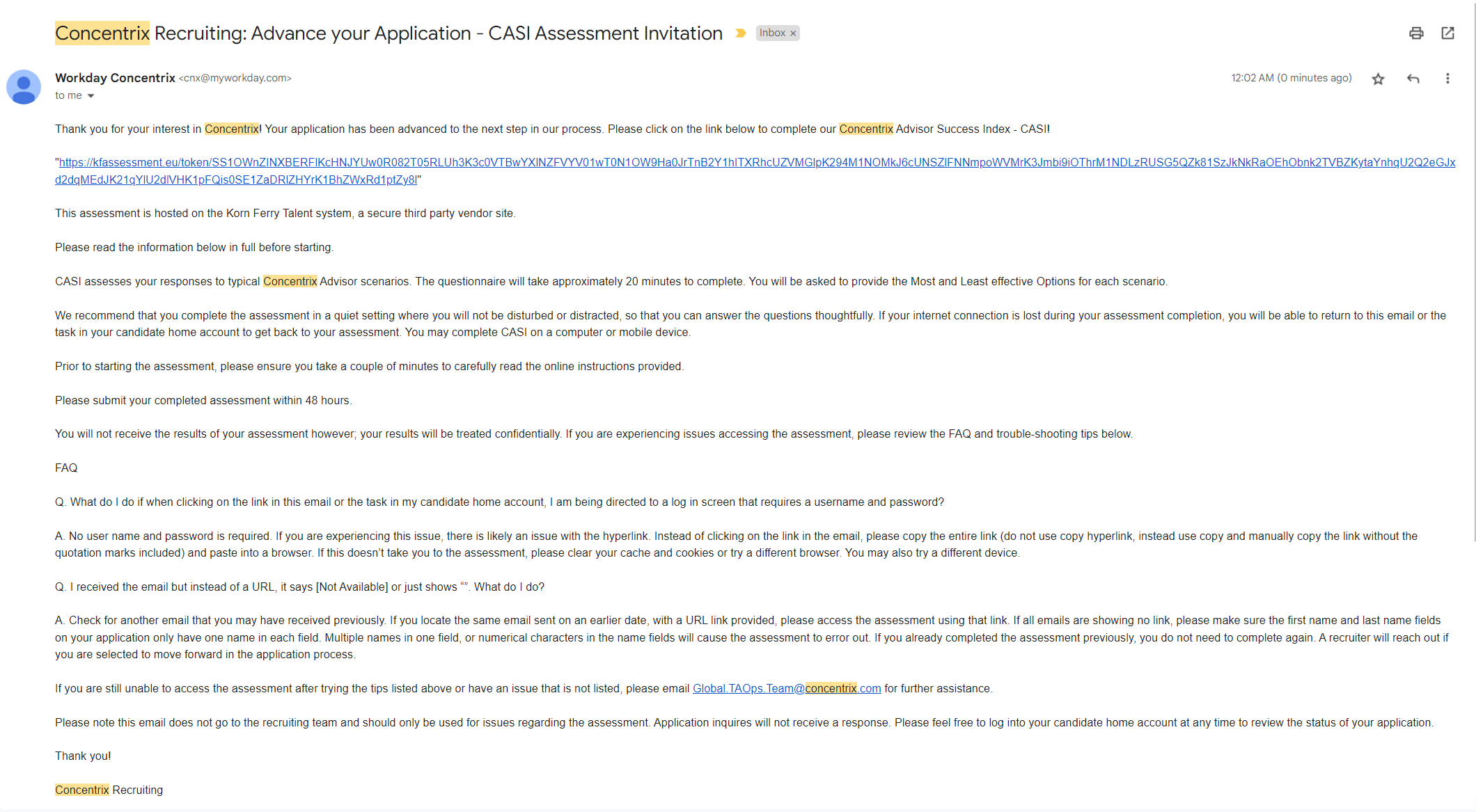Click 'Please submit your completed assessment within 48 hours'

[203, 400]
